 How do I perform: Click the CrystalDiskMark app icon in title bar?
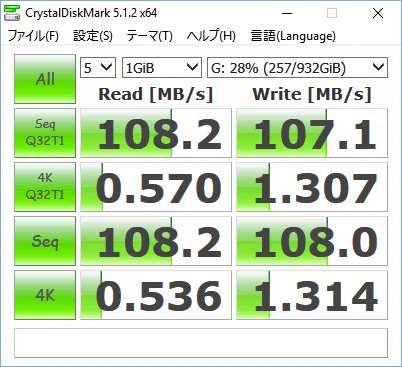coord(12,13)
